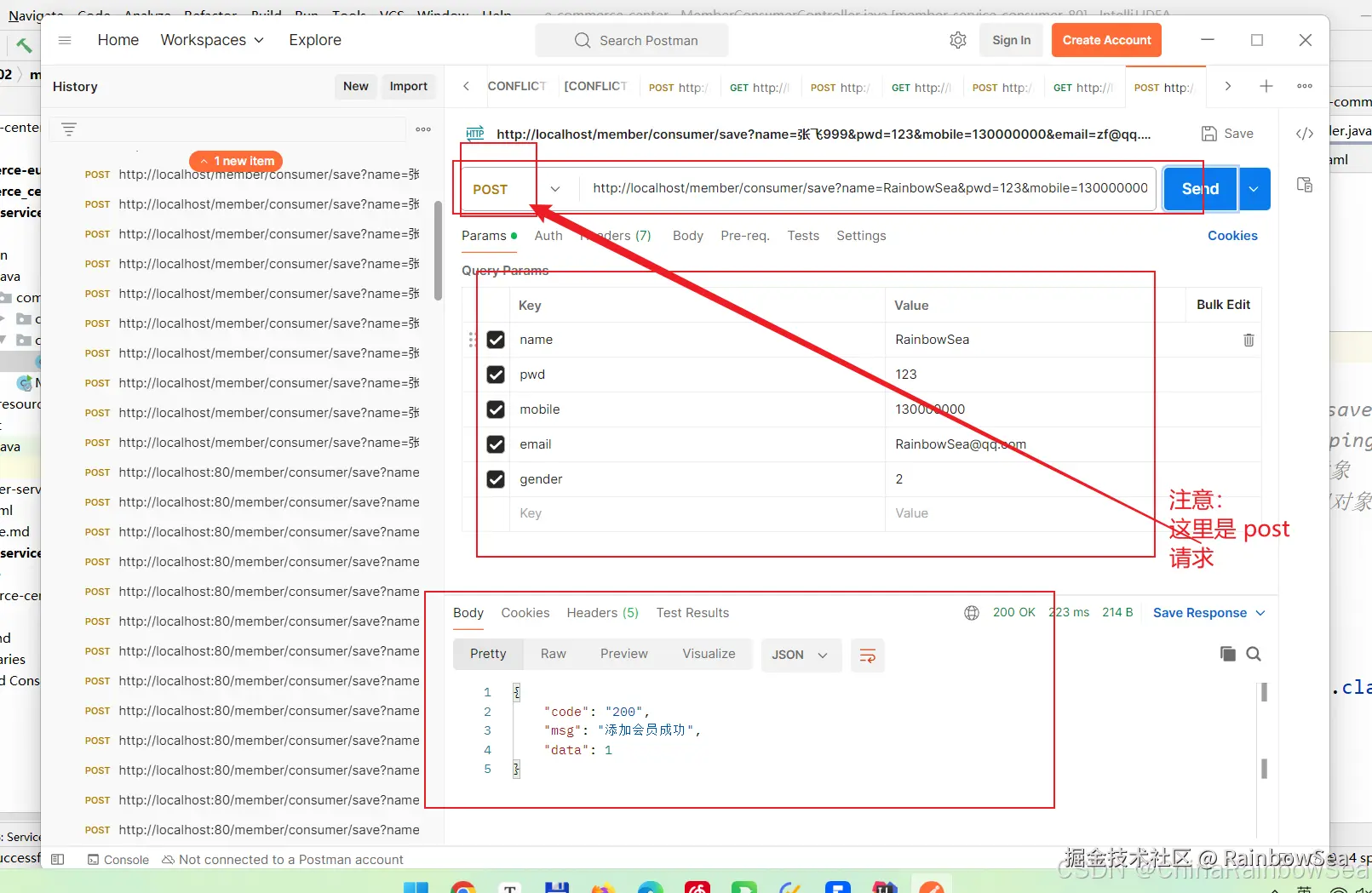Open the JSON format dropdown
This screenshot has height=893, width=1372.
(x=801, y=655)
